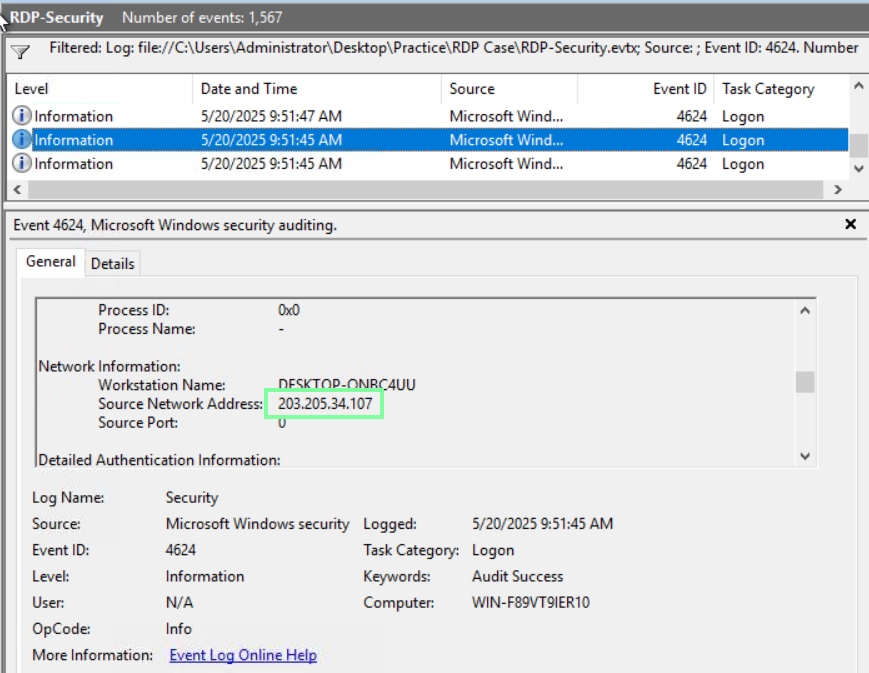Switch to the Details tab
This screenshot has height=673, width=869.
point(113,263)
